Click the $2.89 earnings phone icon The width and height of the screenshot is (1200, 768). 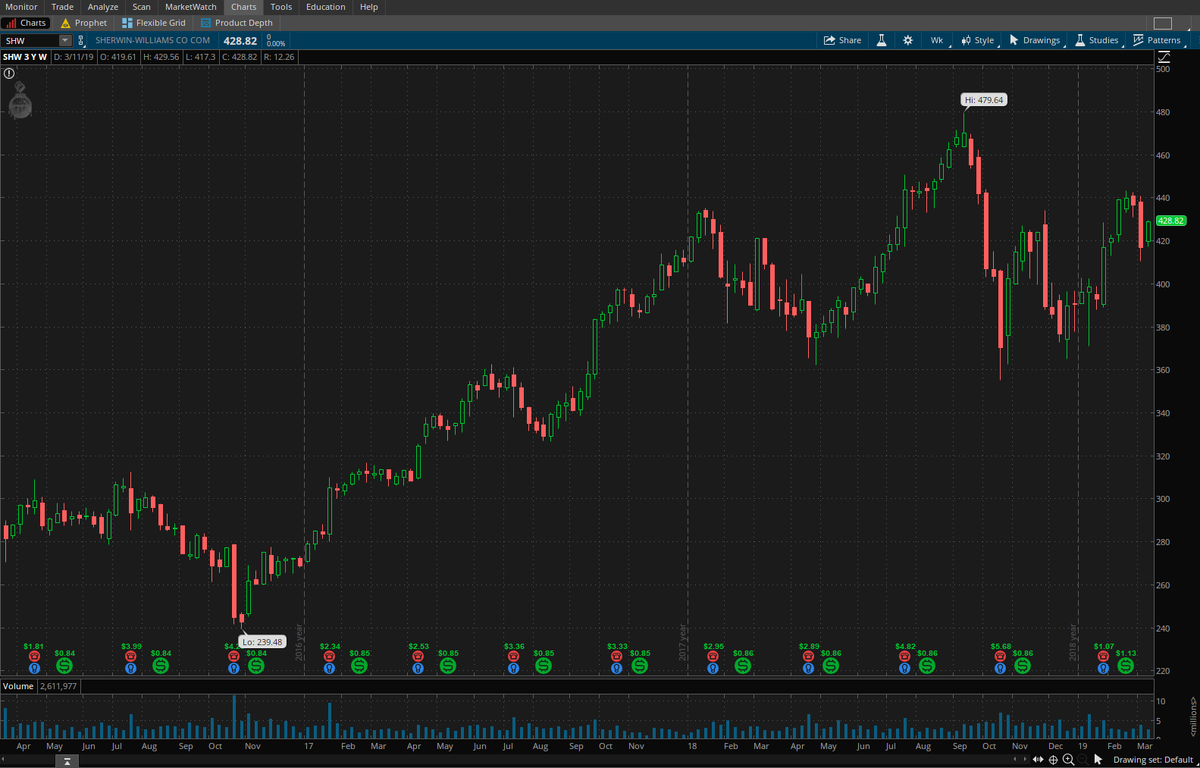(x=808, y=656)
